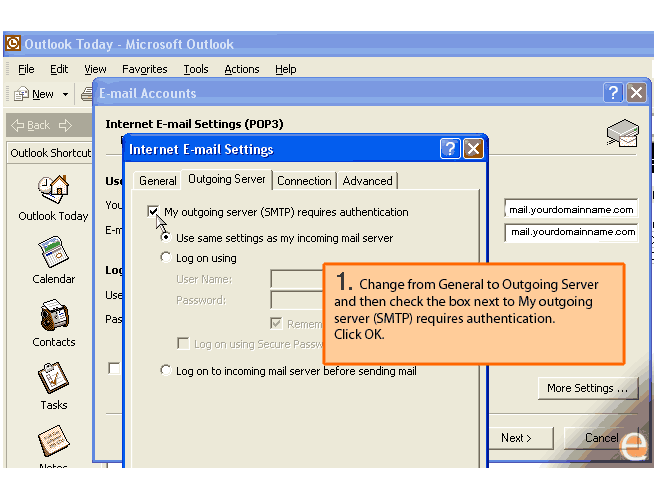Click help button in Internet E-mail Settings dialog

450,149
